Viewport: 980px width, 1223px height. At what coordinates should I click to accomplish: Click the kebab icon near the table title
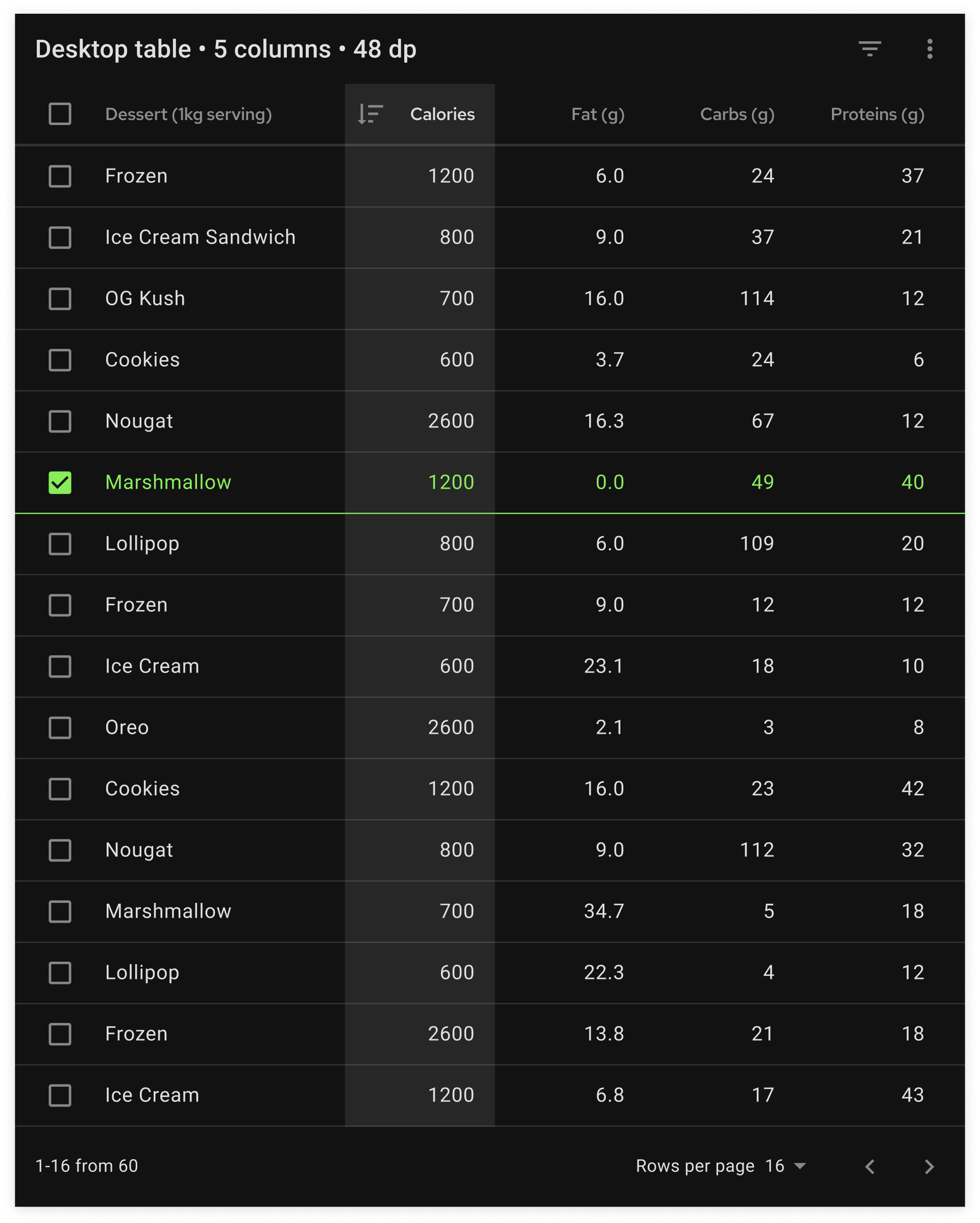930,50
